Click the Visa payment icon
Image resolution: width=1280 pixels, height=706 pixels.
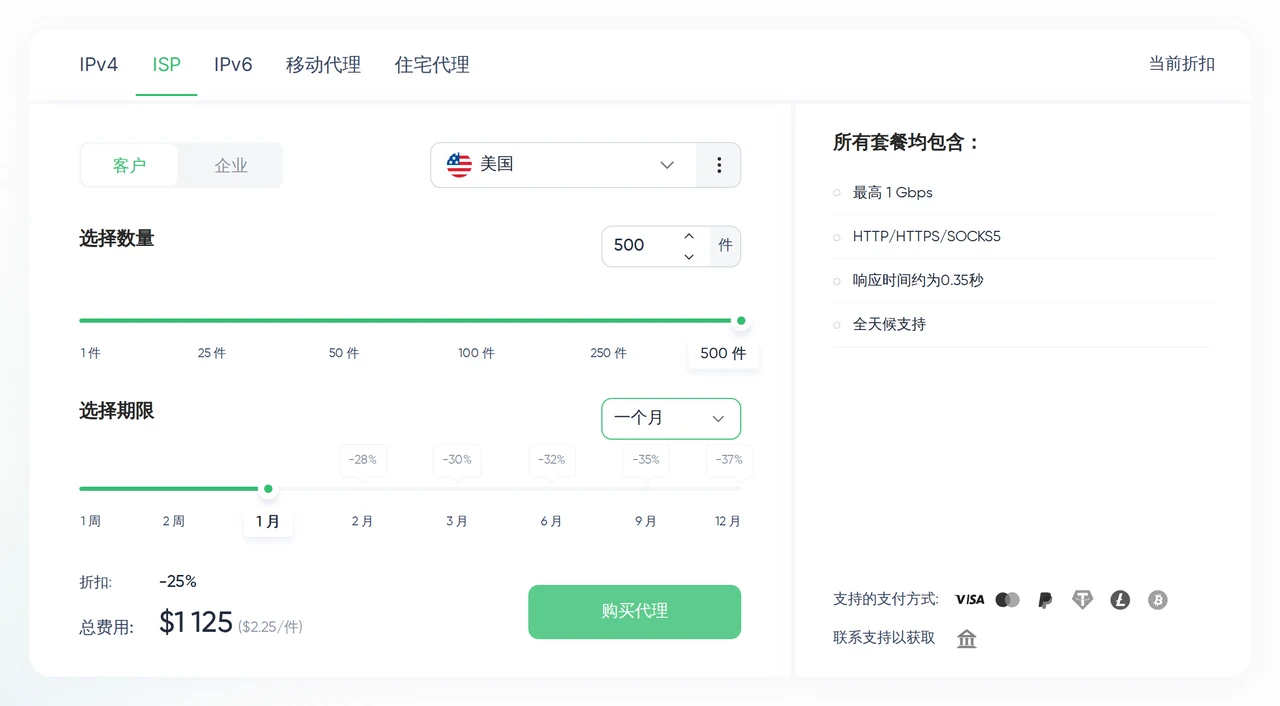pos(969,600)
